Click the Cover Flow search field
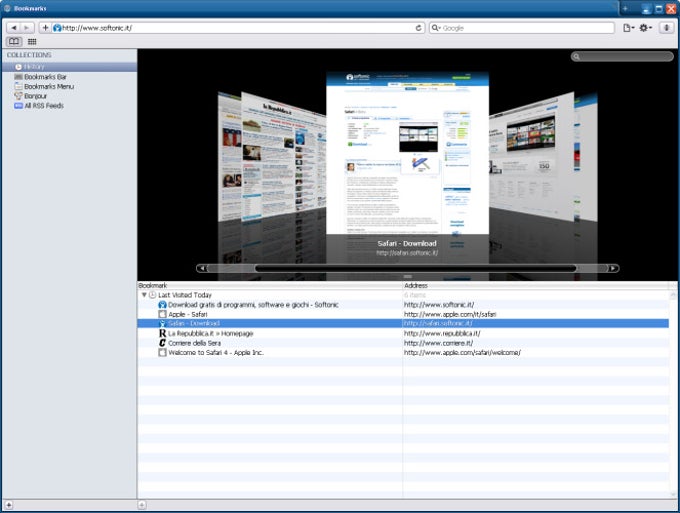Screen dimensions: 680x513 click(622, 56)
